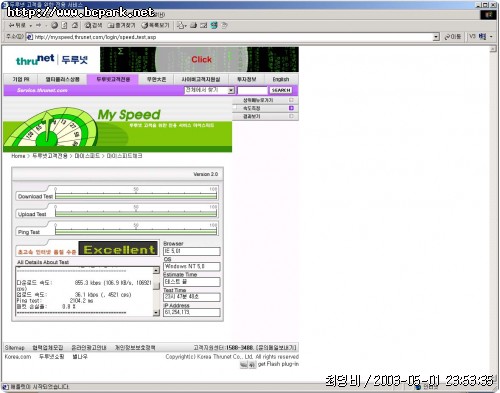Click the page scrollbar up arrow
This screenshot has width=500, height=393.
coord(493,49)
